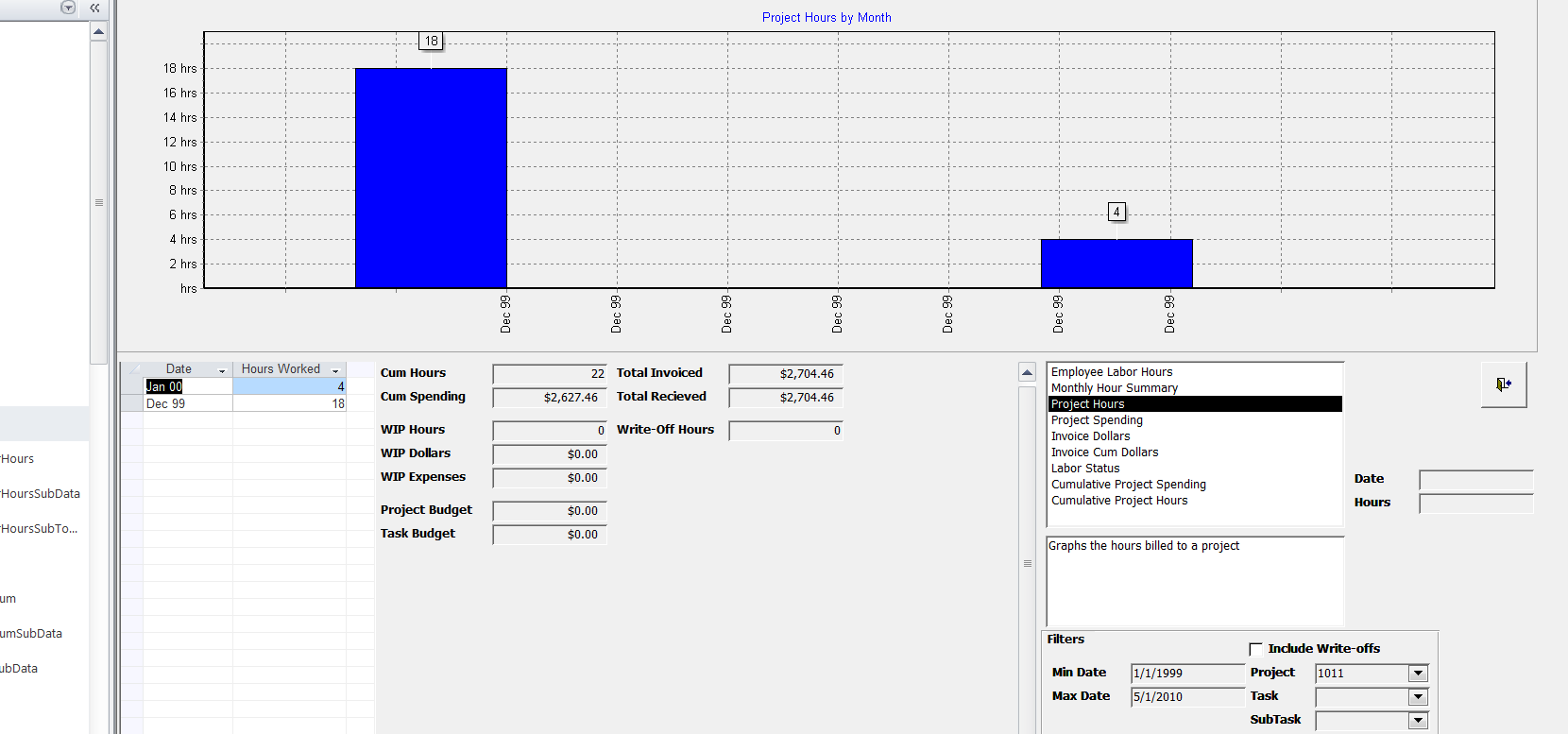The height and width of the screenshot is (734, 1568).
Task: Select the Project Hours list entry
Action: (1195, 404)
